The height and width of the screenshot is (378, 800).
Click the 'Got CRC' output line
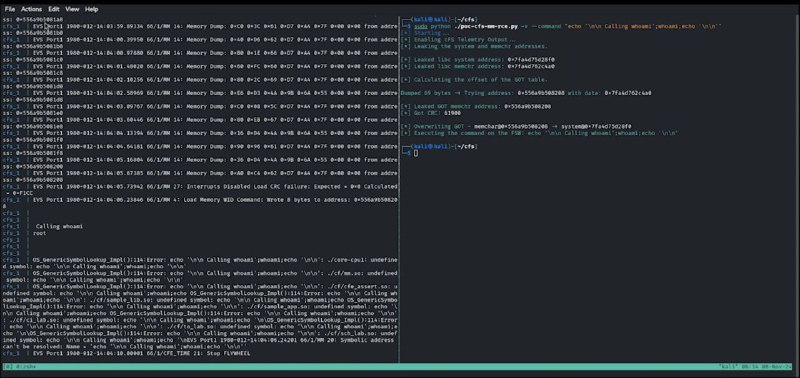(x=424, y=113)
